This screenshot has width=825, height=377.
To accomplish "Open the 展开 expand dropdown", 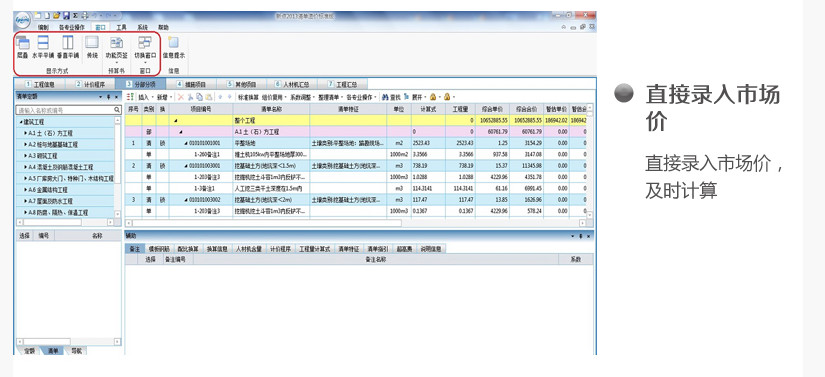I will pos(416,97).
